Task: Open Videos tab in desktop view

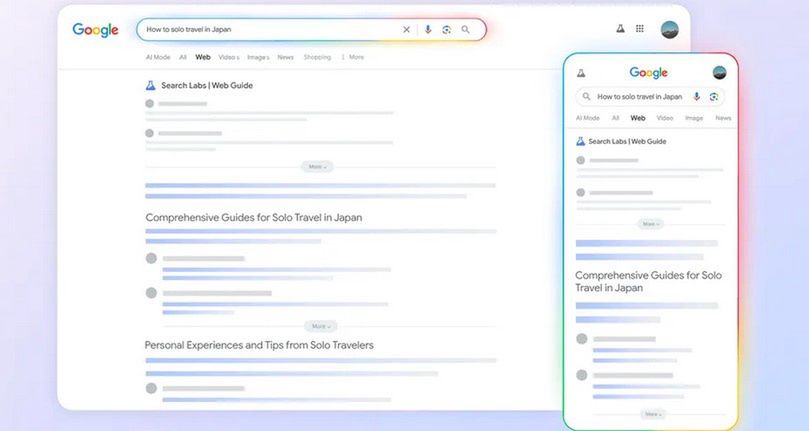Action: pyautogui.click(x=229, y=57)
